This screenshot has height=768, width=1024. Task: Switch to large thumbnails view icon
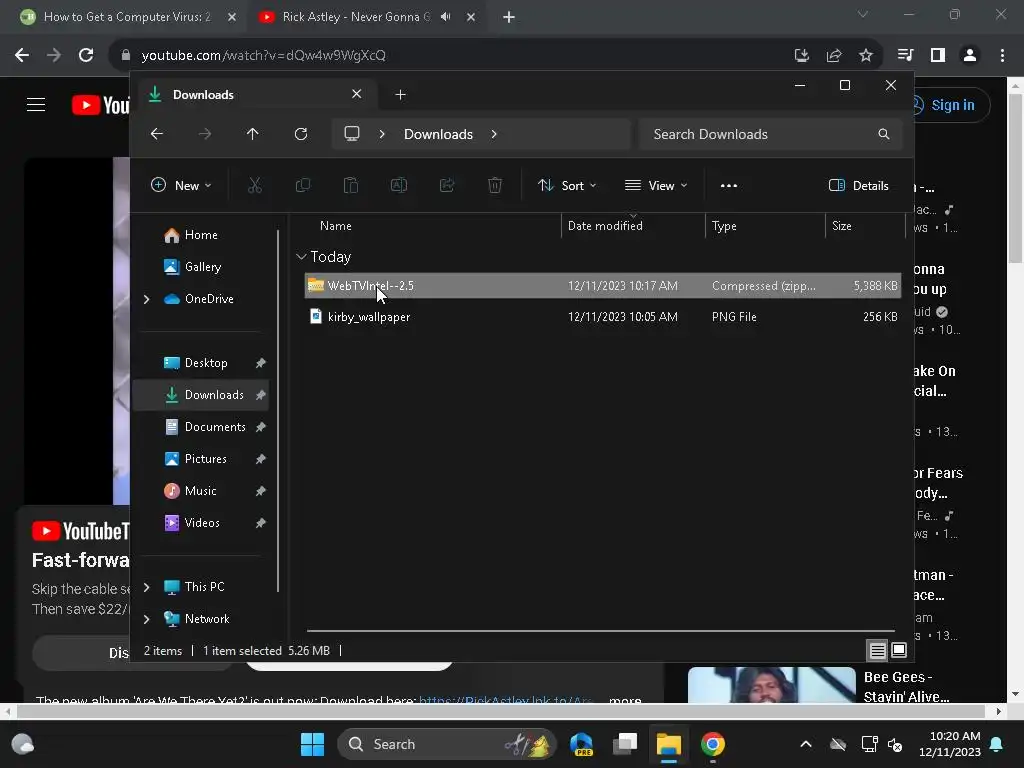(899, 650)
